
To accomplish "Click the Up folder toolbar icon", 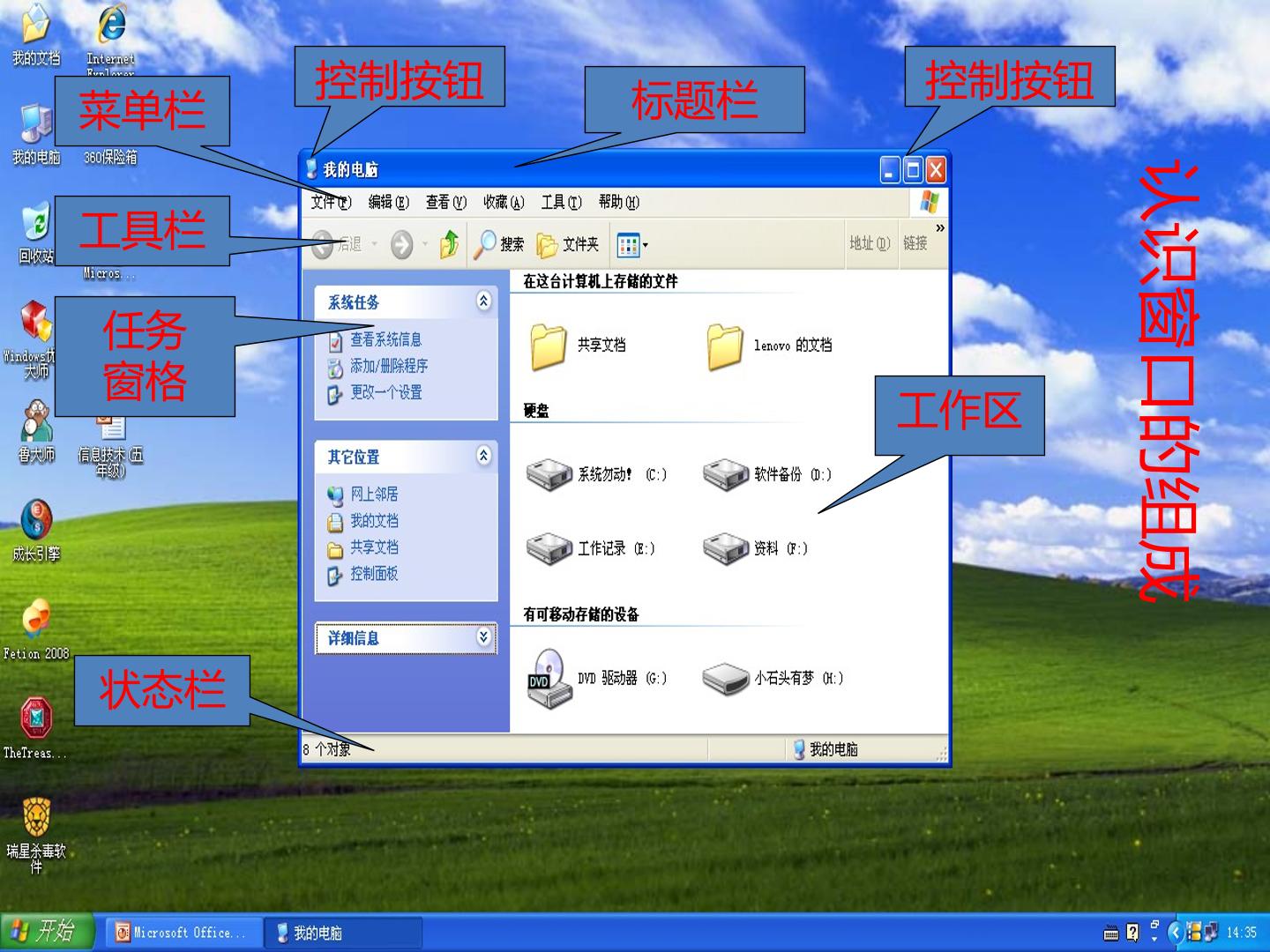I will (x=449, y=243).
